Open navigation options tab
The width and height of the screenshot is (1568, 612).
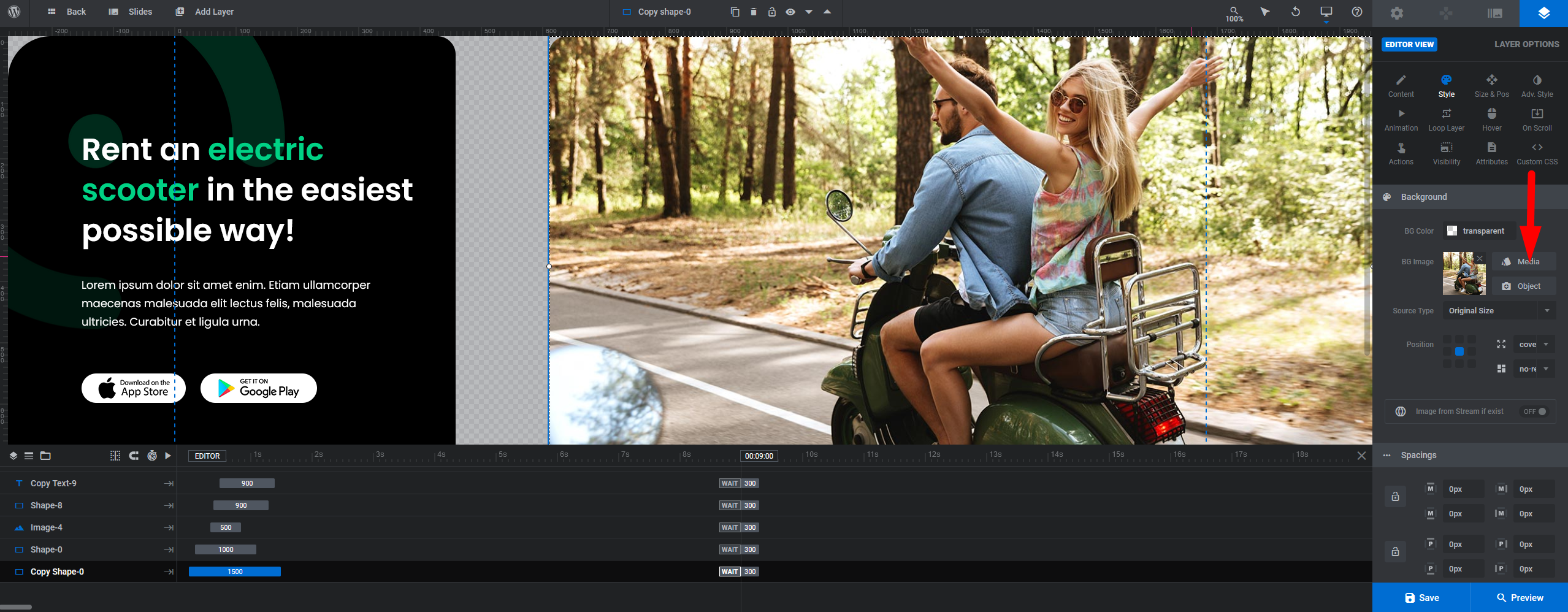1445,13
